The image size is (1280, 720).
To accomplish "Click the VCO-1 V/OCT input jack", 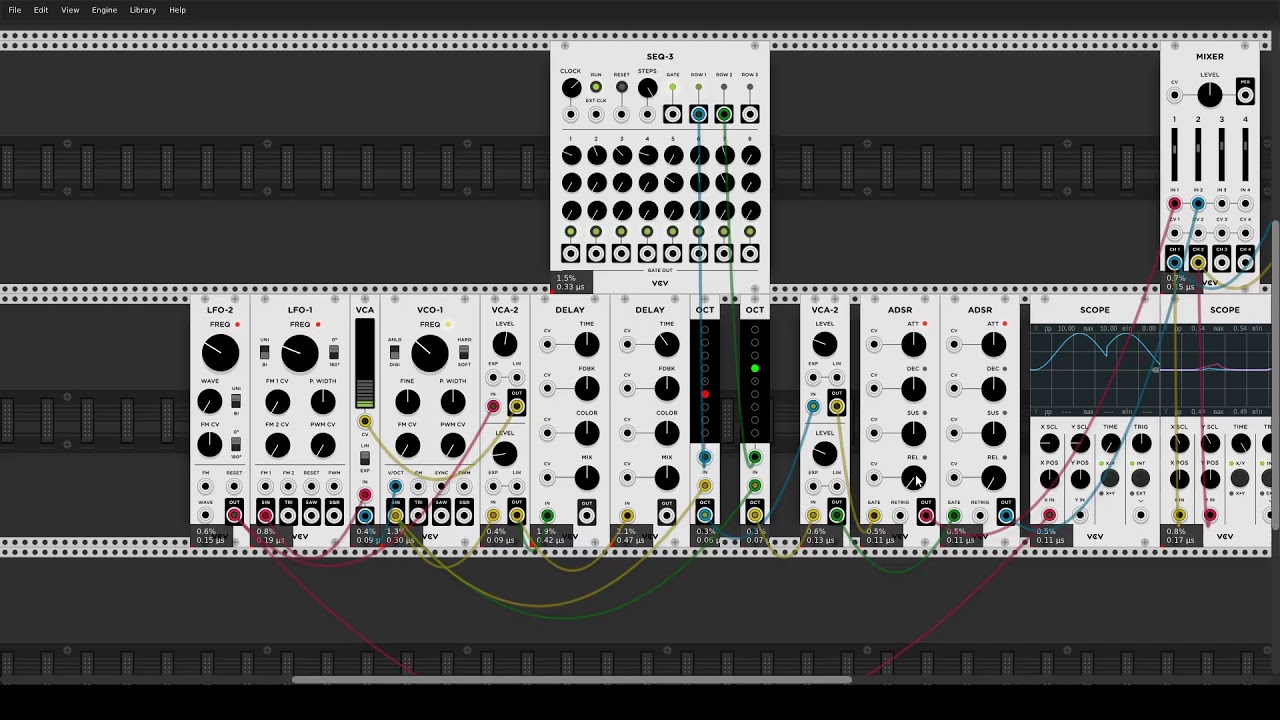I will pyautogui.click(x=396, y=487).
